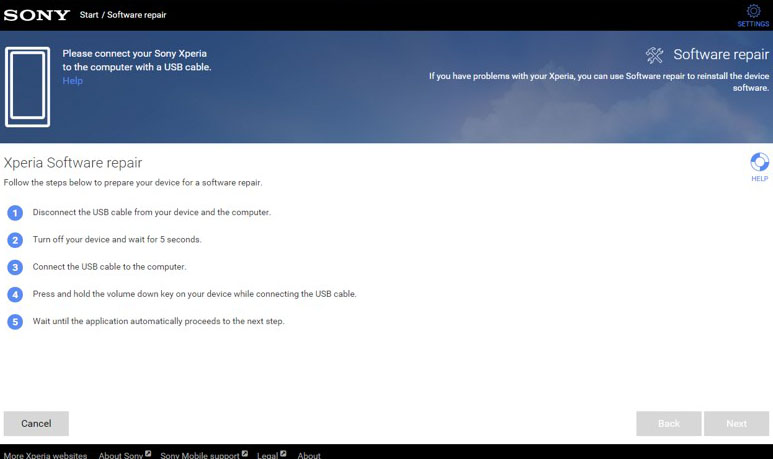The height and width of the screenshot is (459, 773).
Task: Click 'Wait until the application automatically proceeds' text
Action: point(159,321)
